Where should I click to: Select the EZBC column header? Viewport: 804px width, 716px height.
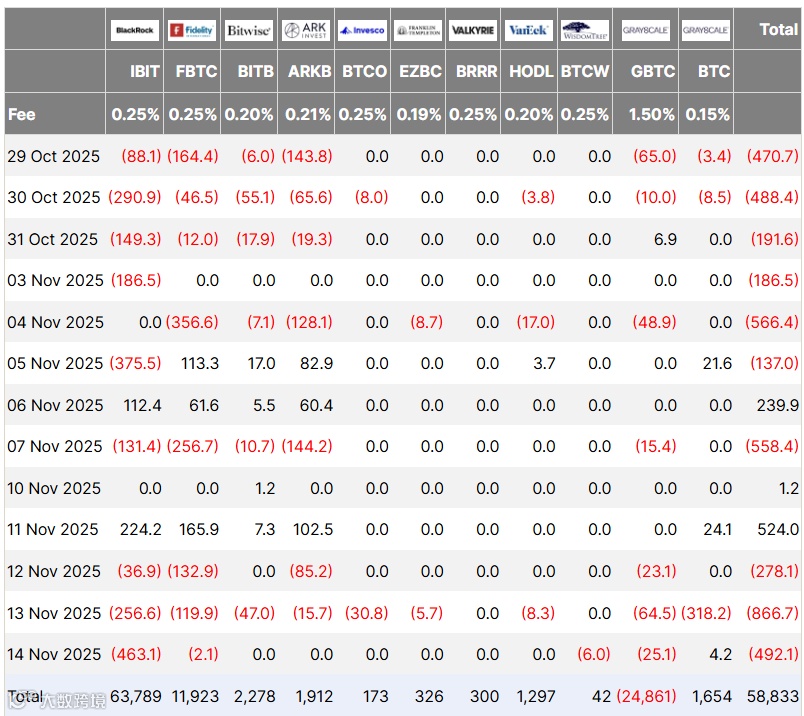420,71
